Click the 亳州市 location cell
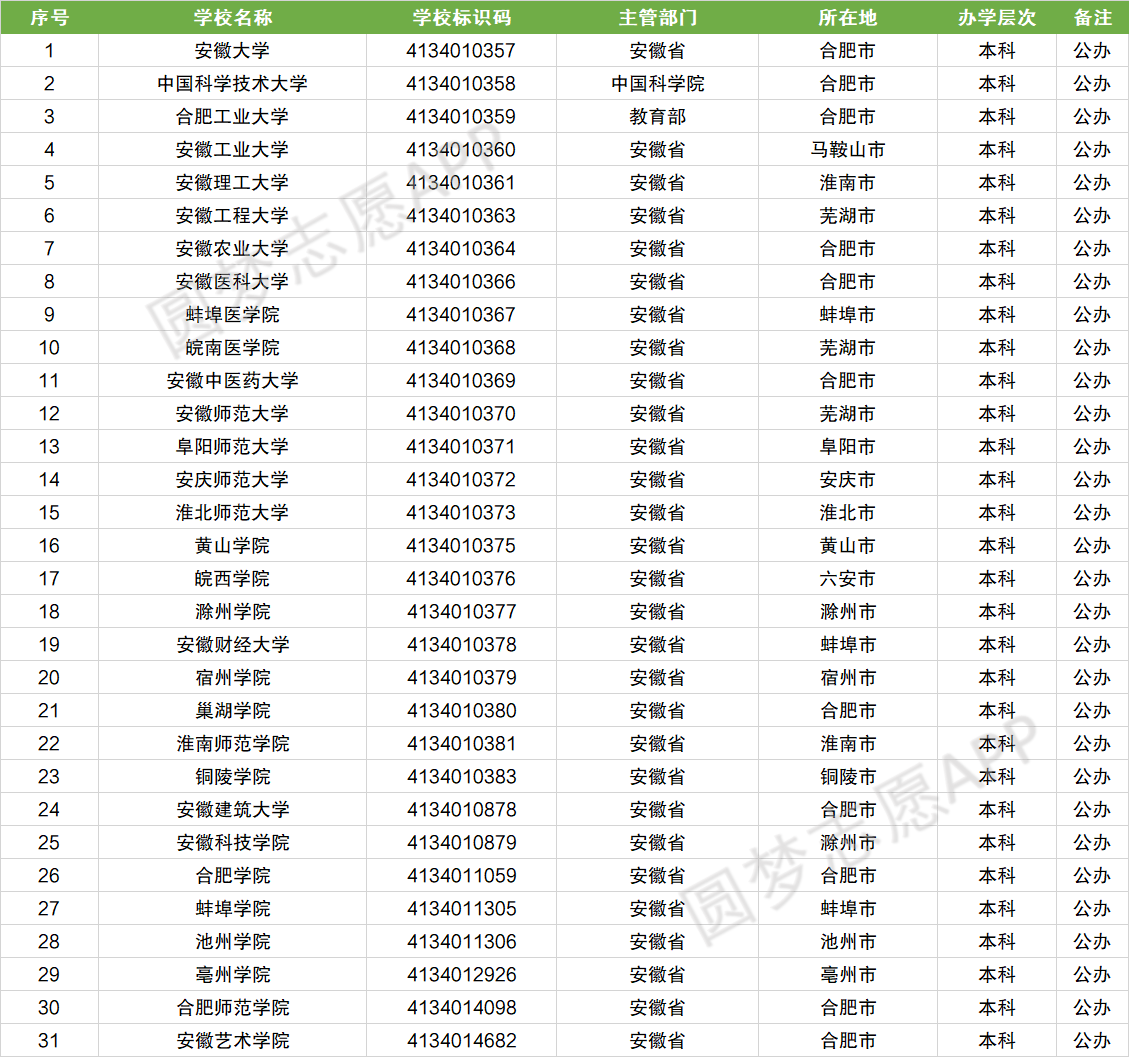This screenshot has height=1057, width=1129. (847, 975)
